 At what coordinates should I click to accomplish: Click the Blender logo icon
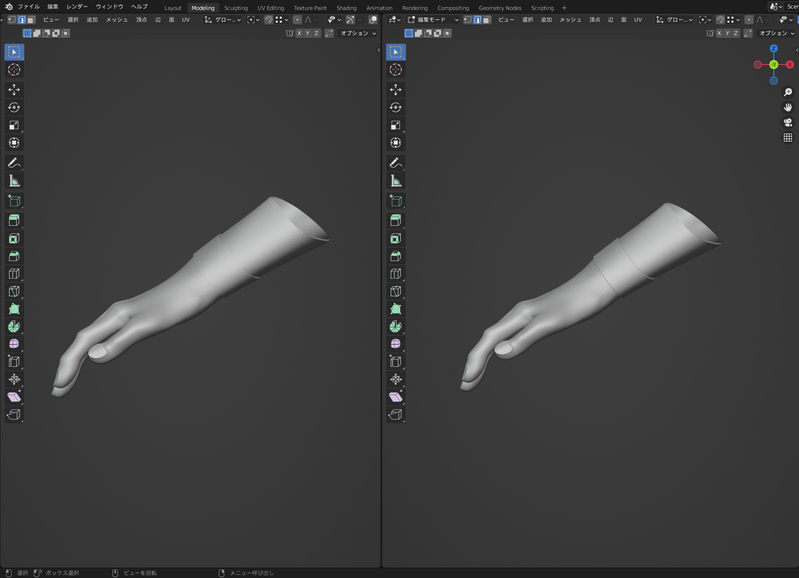9,7
